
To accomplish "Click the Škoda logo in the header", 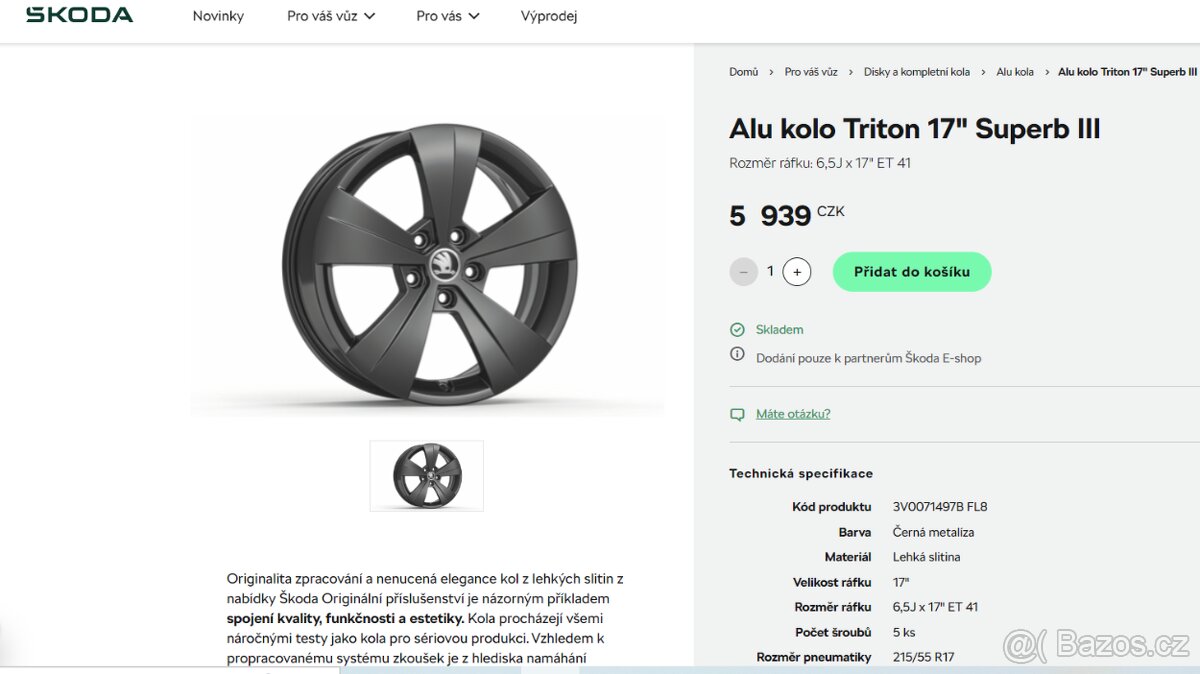I will [x=78, y=15].
